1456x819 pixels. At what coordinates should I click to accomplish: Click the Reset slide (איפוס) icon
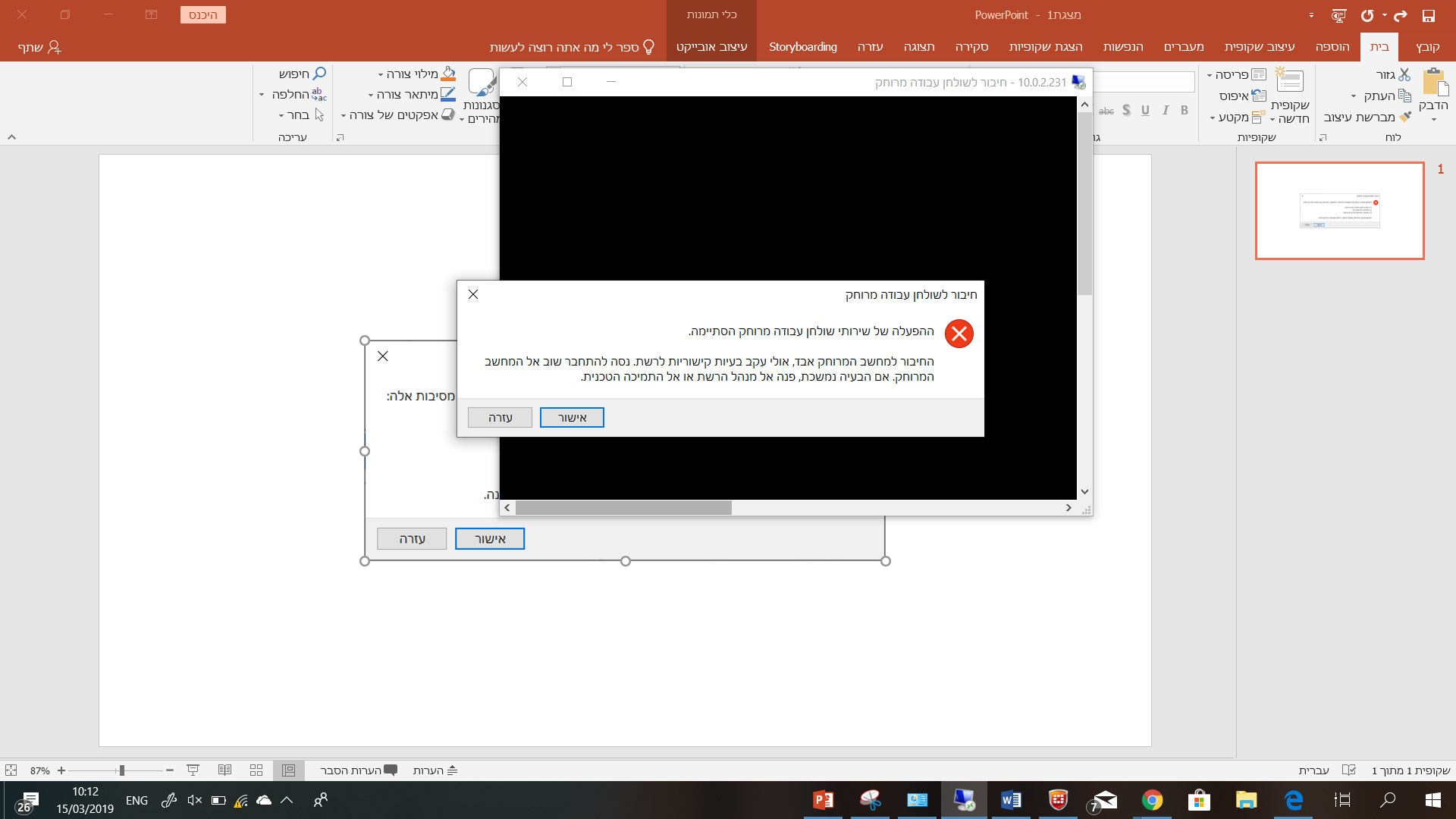(1259, 96)
